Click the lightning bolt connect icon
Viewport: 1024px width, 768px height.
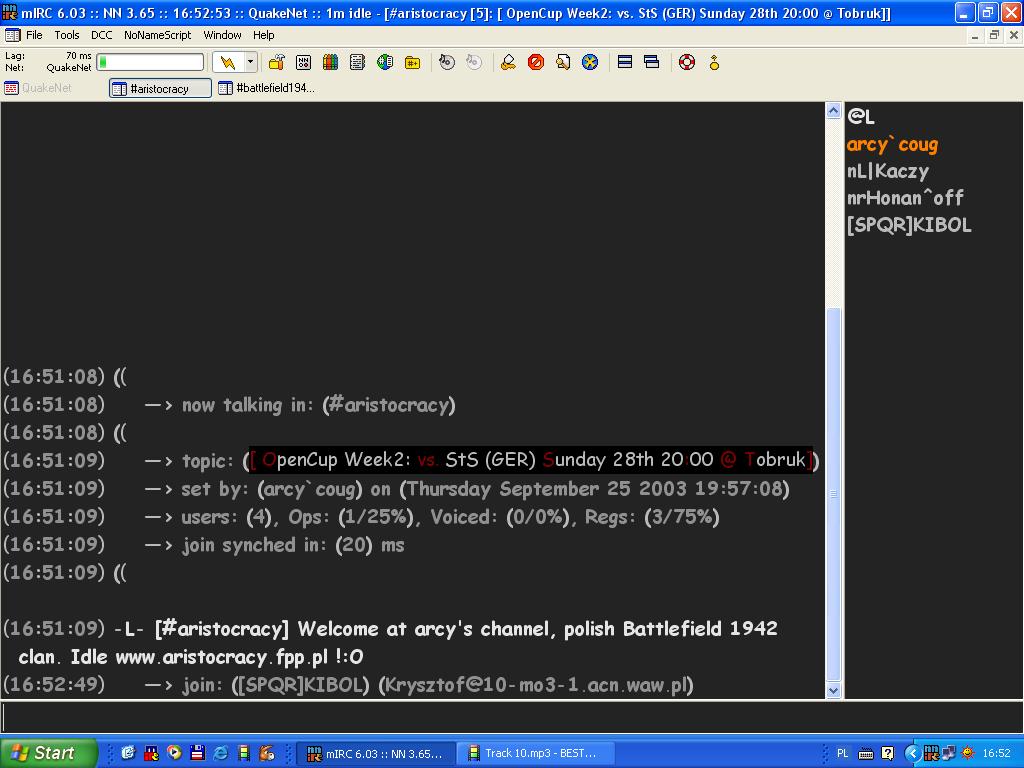coord(228,62)
